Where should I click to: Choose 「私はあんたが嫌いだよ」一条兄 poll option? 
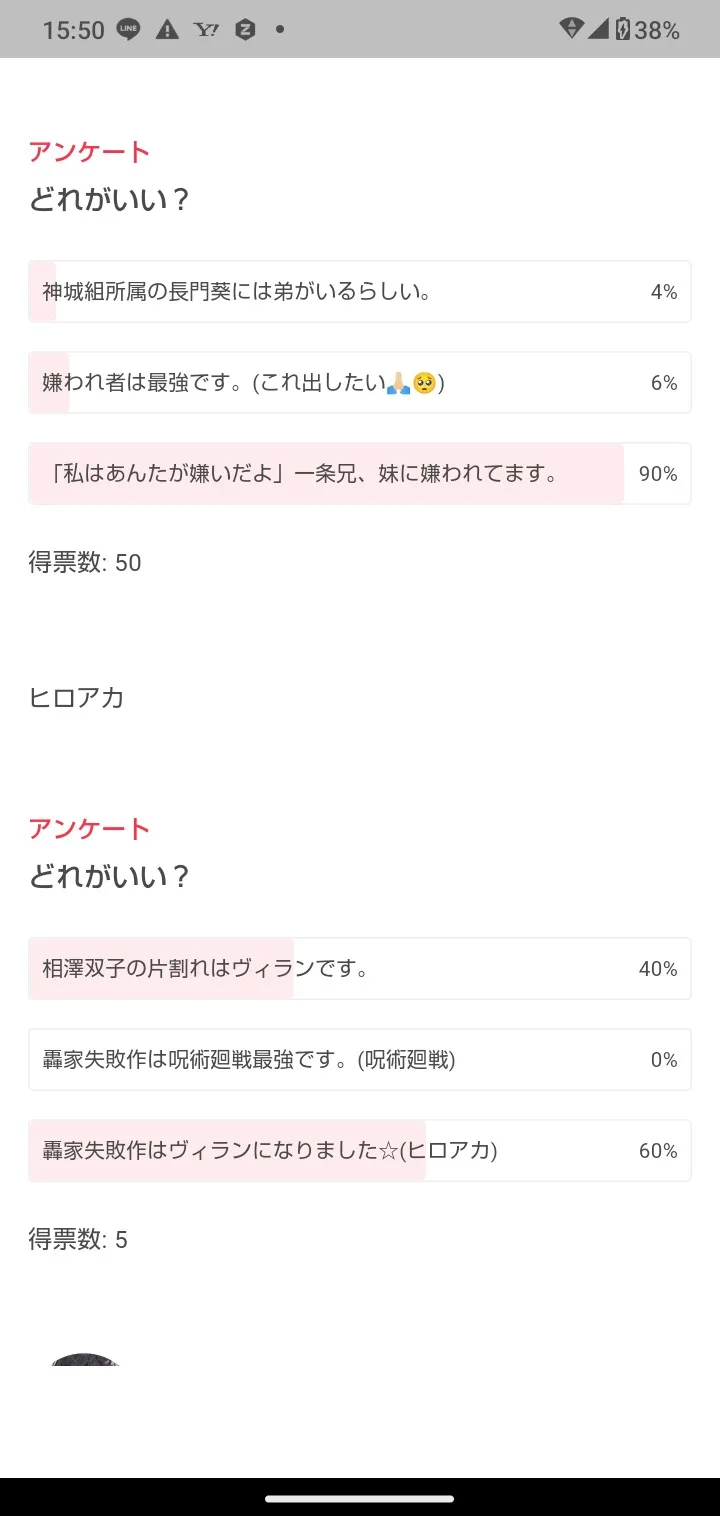click(359, 474)
